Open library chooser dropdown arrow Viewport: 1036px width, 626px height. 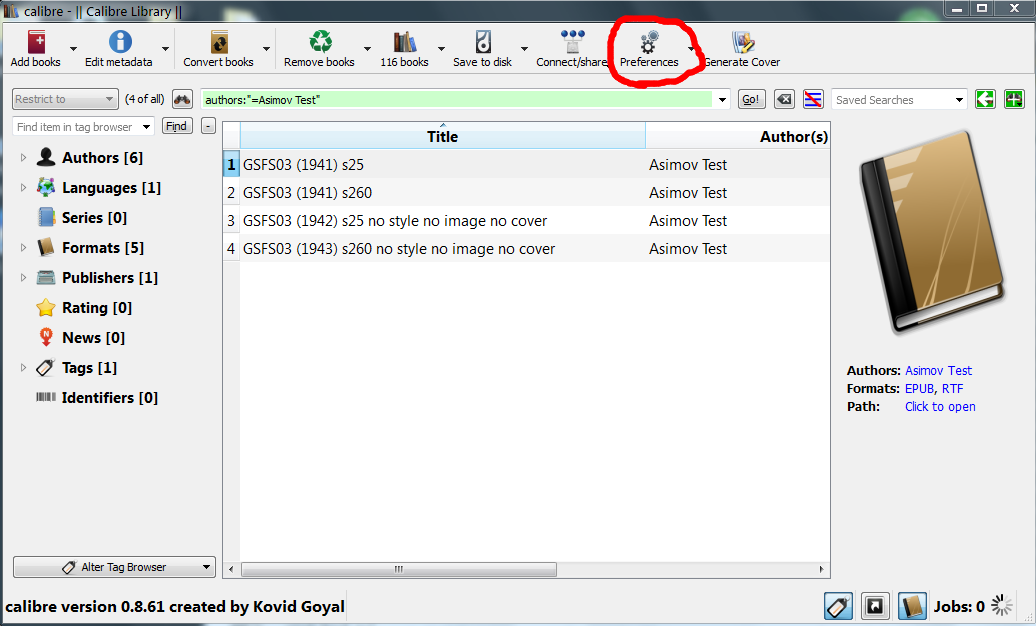[441, 49]
